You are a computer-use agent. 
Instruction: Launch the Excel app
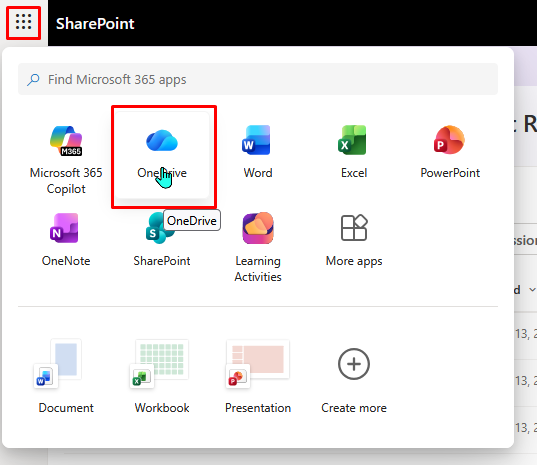click(353, 153)
